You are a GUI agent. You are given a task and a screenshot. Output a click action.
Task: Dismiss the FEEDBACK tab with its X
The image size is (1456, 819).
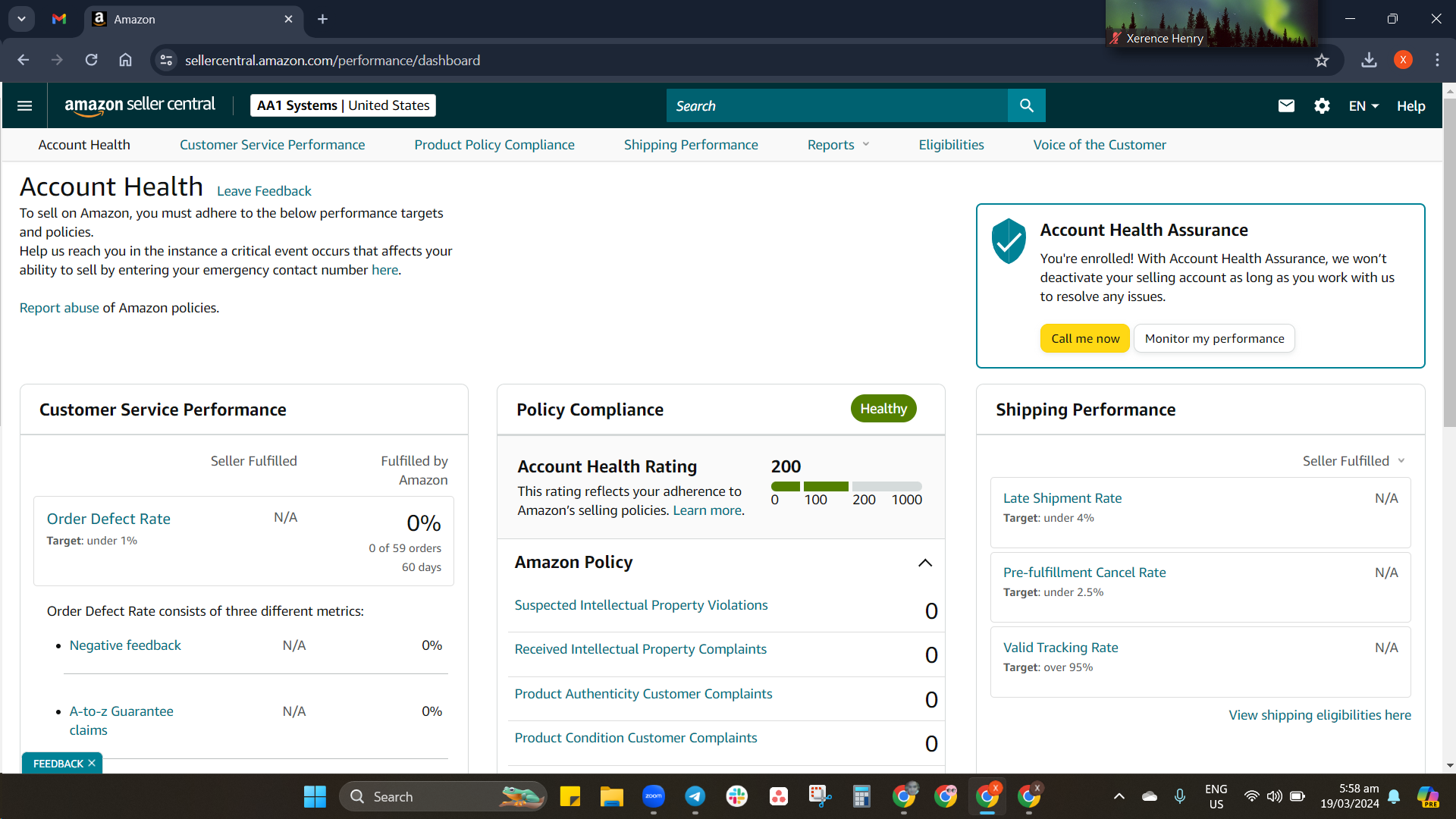pyautogui.click(x=92, y=763)
